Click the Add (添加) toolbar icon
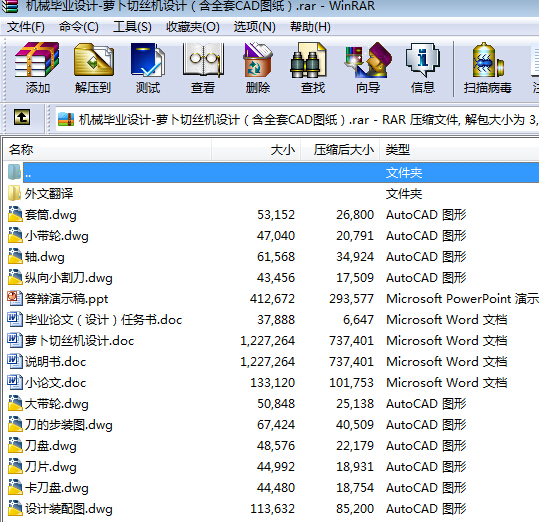The height and width of the screenshot is (522, 539). [x=37, y=59]
